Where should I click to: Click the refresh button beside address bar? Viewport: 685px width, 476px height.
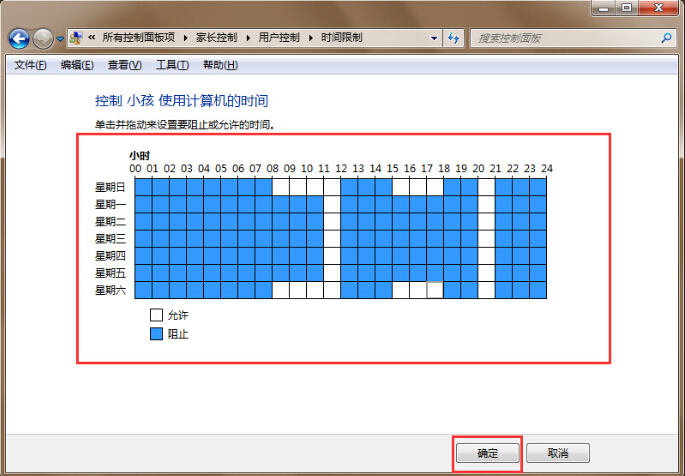[454, 37]
